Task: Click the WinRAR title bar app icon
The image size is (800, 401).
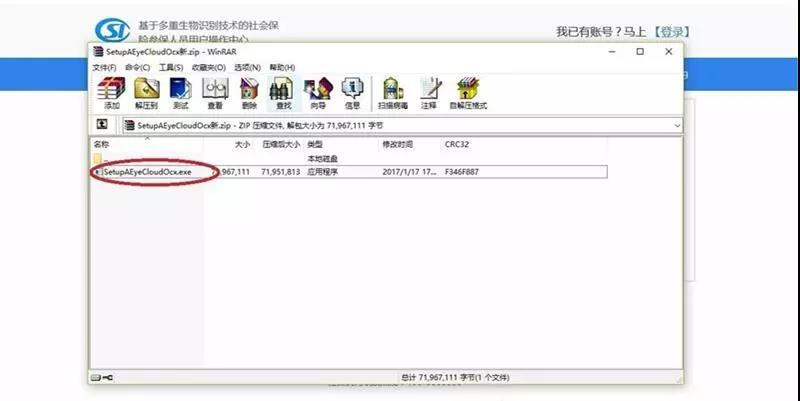Action: pyautogui.click(x=98, y=52)
